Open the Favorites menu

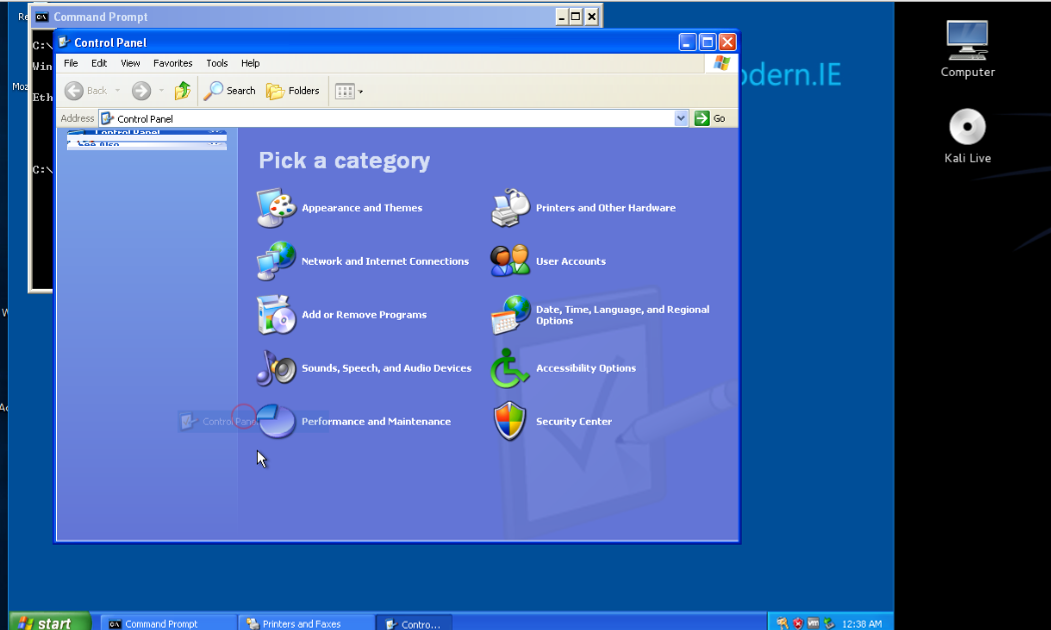pos(172,63)
